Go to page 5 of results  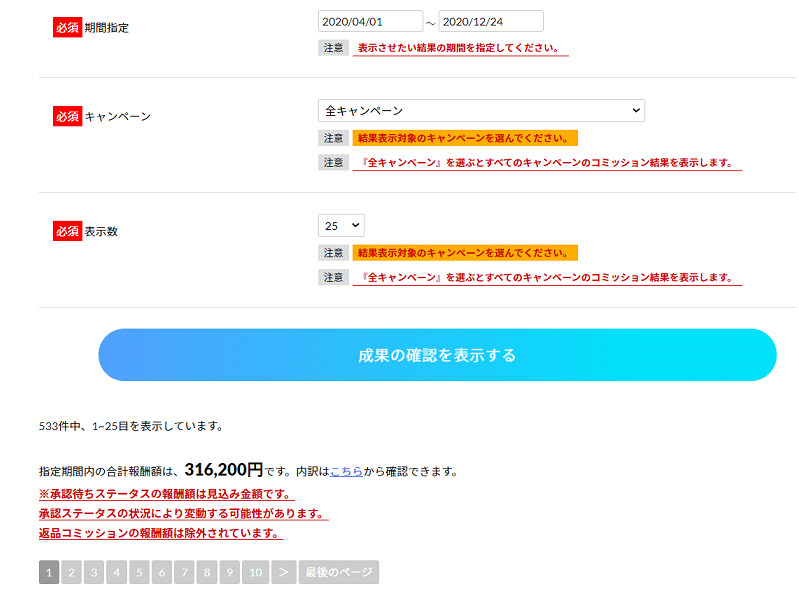click(139, 572)
